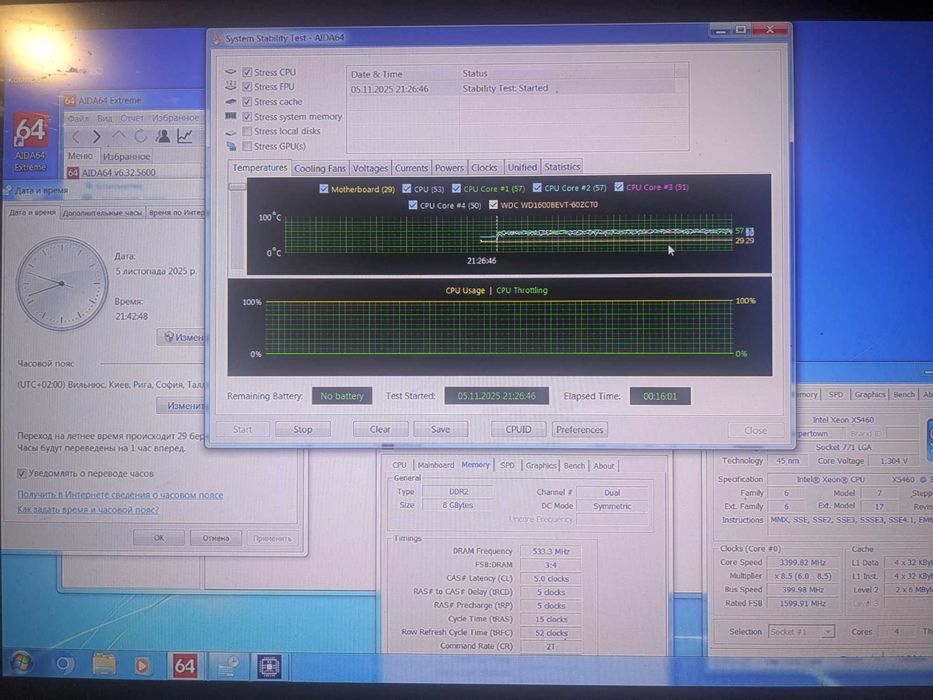Click the graph icon in AIDA64 toolbar
This screenshot has width=933, height=700.
point(184,136)
